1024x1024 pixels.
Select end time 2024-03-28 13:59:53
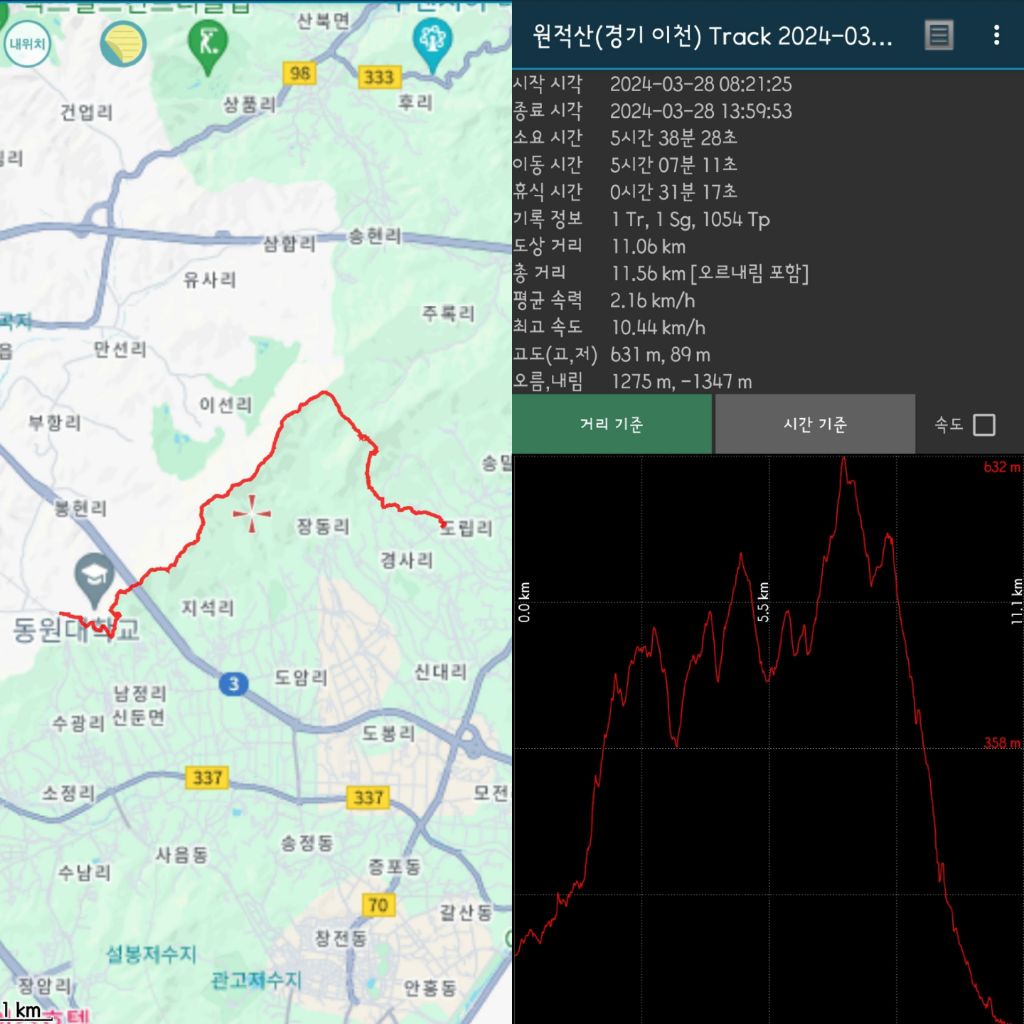[x=701, y=111]
